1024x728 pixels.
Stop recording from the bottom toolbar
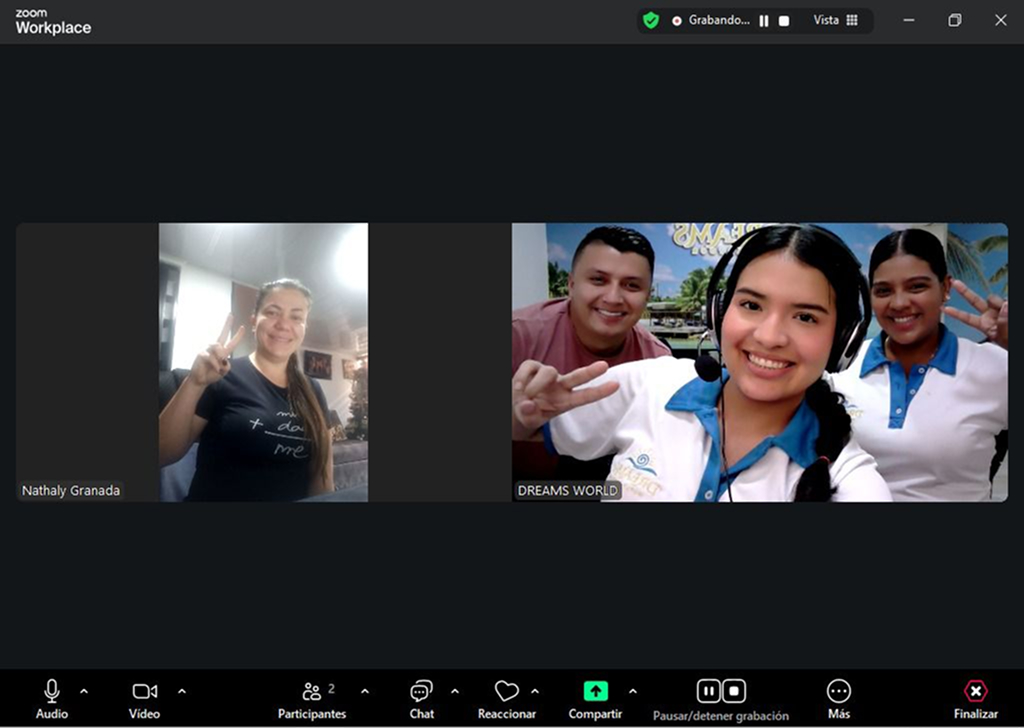(734, 690)
